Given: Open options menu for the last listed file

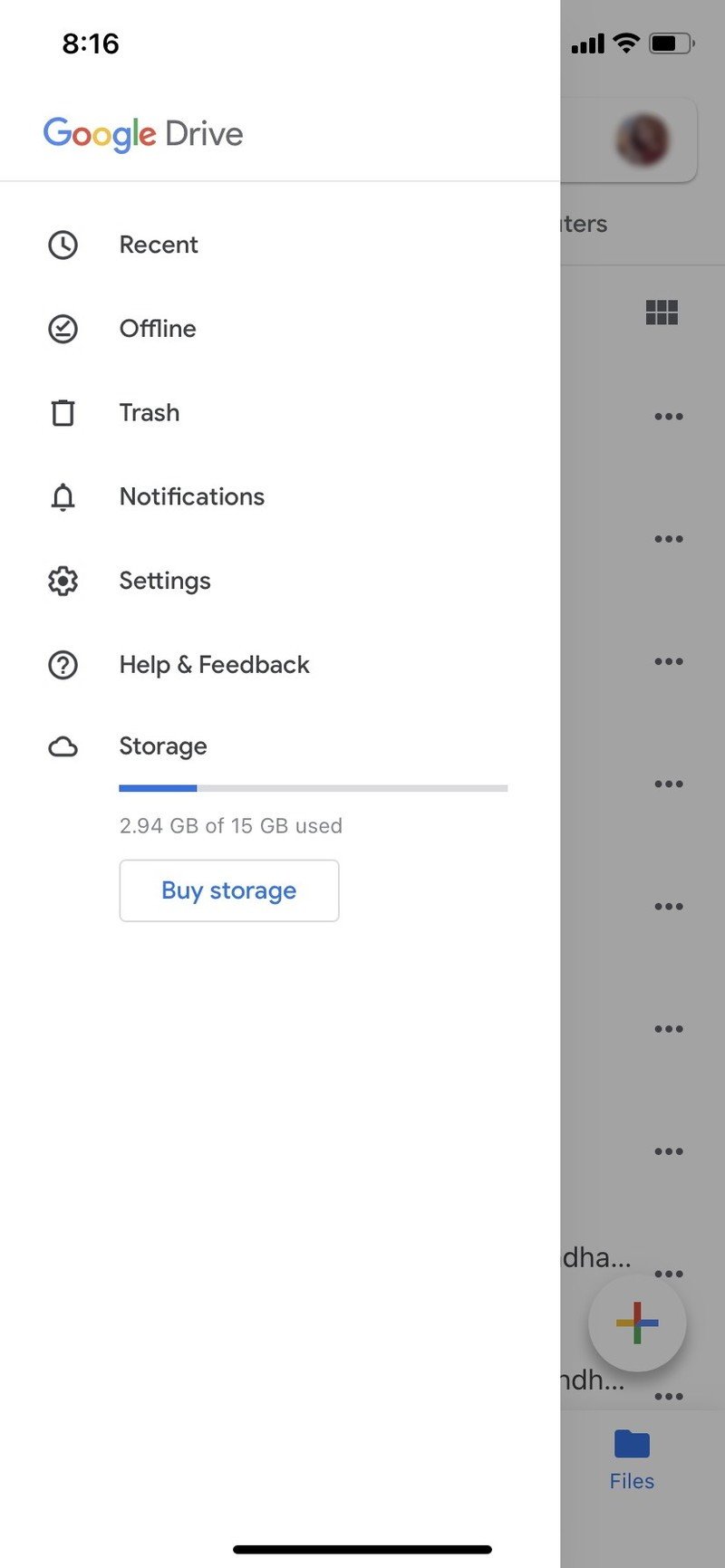Looking at the screenshot, I should point(669,1396).
